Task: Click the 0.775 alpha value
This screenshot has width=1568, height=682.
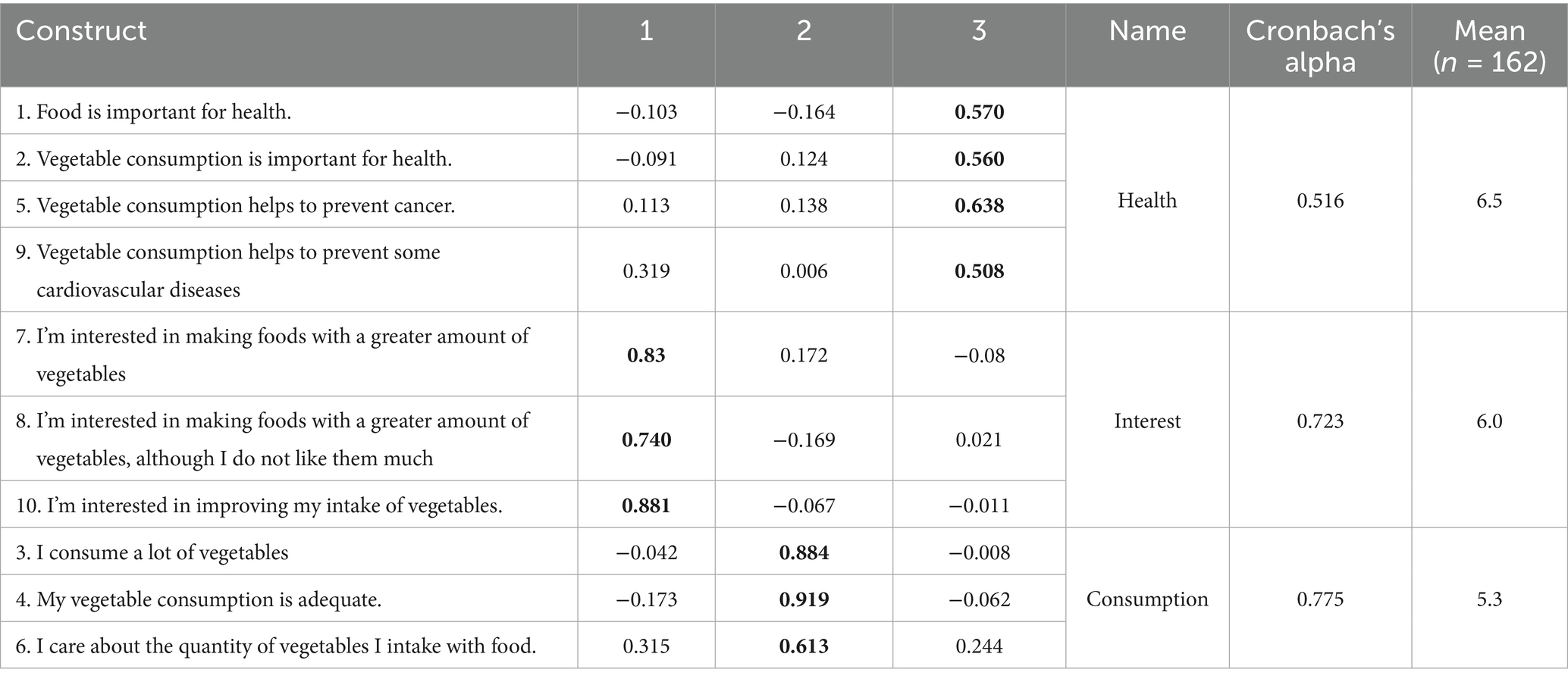Action: [1320, 599]
